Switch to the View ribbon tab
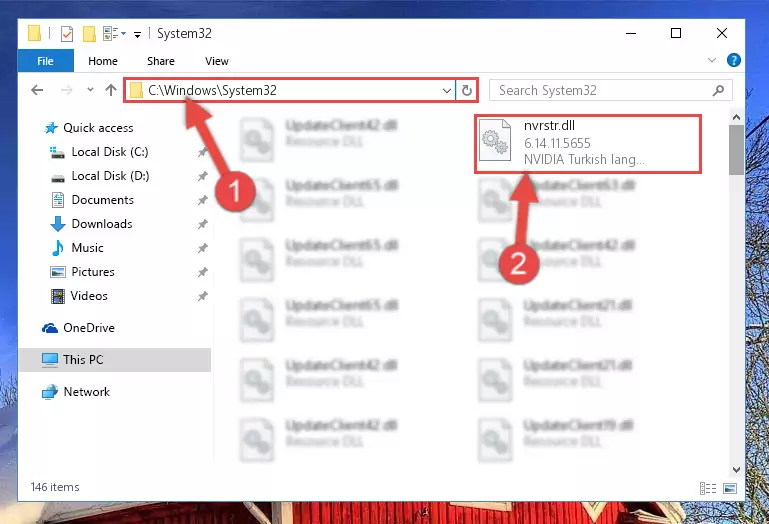 (217, 61)
